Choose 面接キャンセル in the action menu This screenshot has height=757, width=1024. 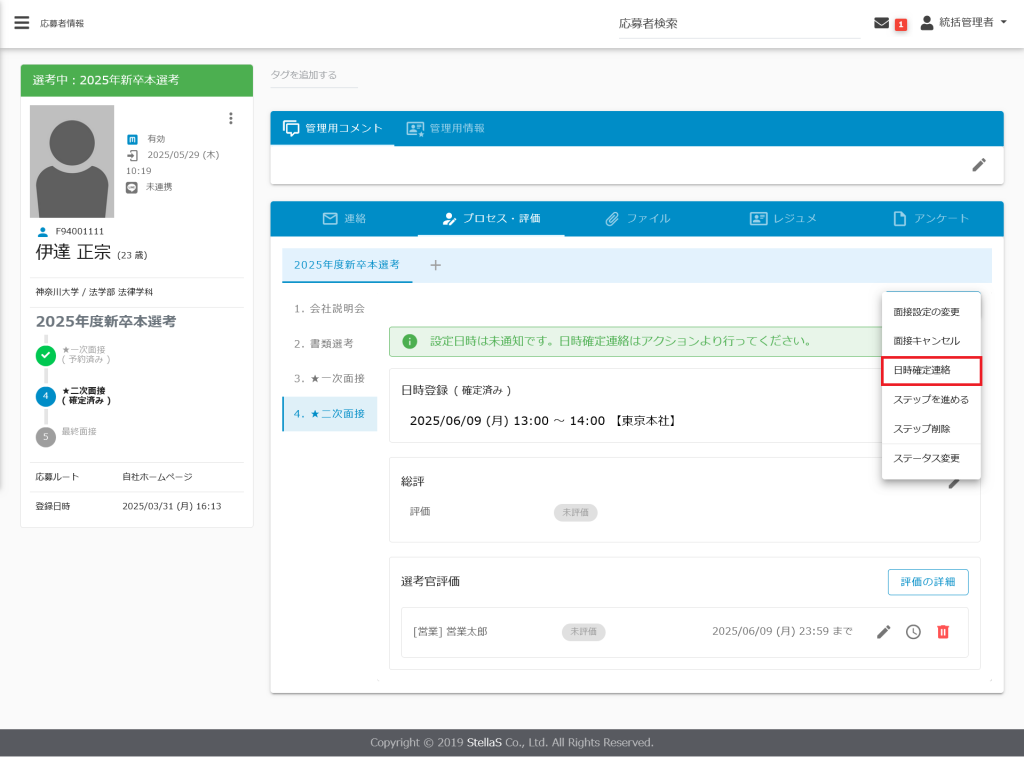pyautogui.click(x=926, y=341)
